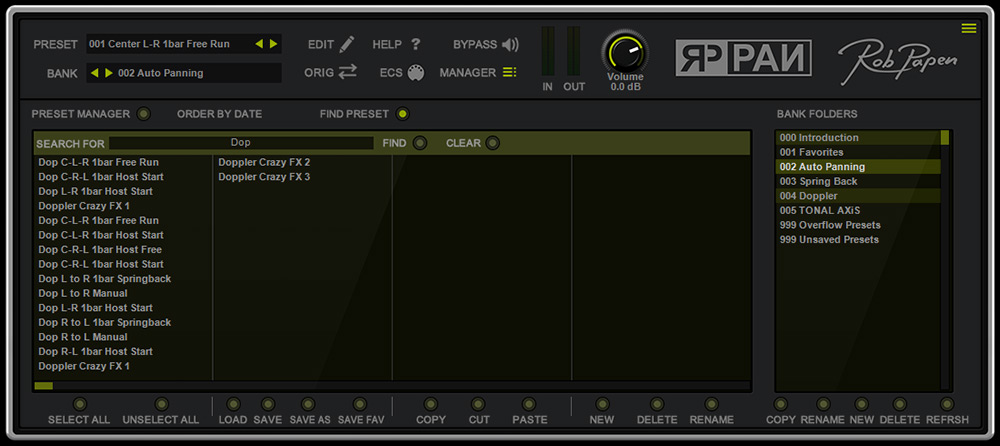This screenshot has width=1000, height=446.
Task: Go to next bank arrow
Action: tap(108, 73)
